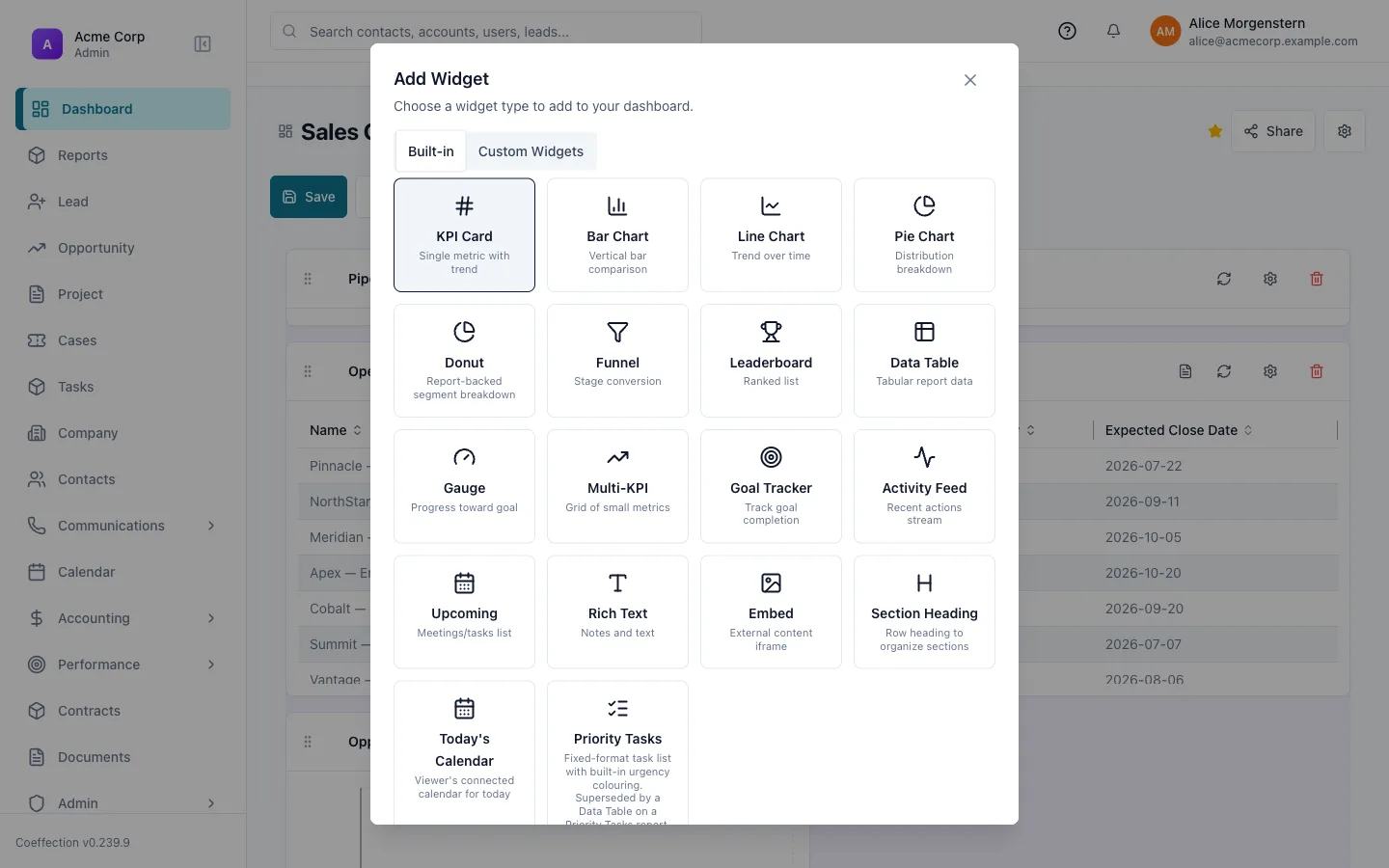This screenshot has width=1389, height=868.
Task: Share the dashboard
Action: [x=1273, y=131]
